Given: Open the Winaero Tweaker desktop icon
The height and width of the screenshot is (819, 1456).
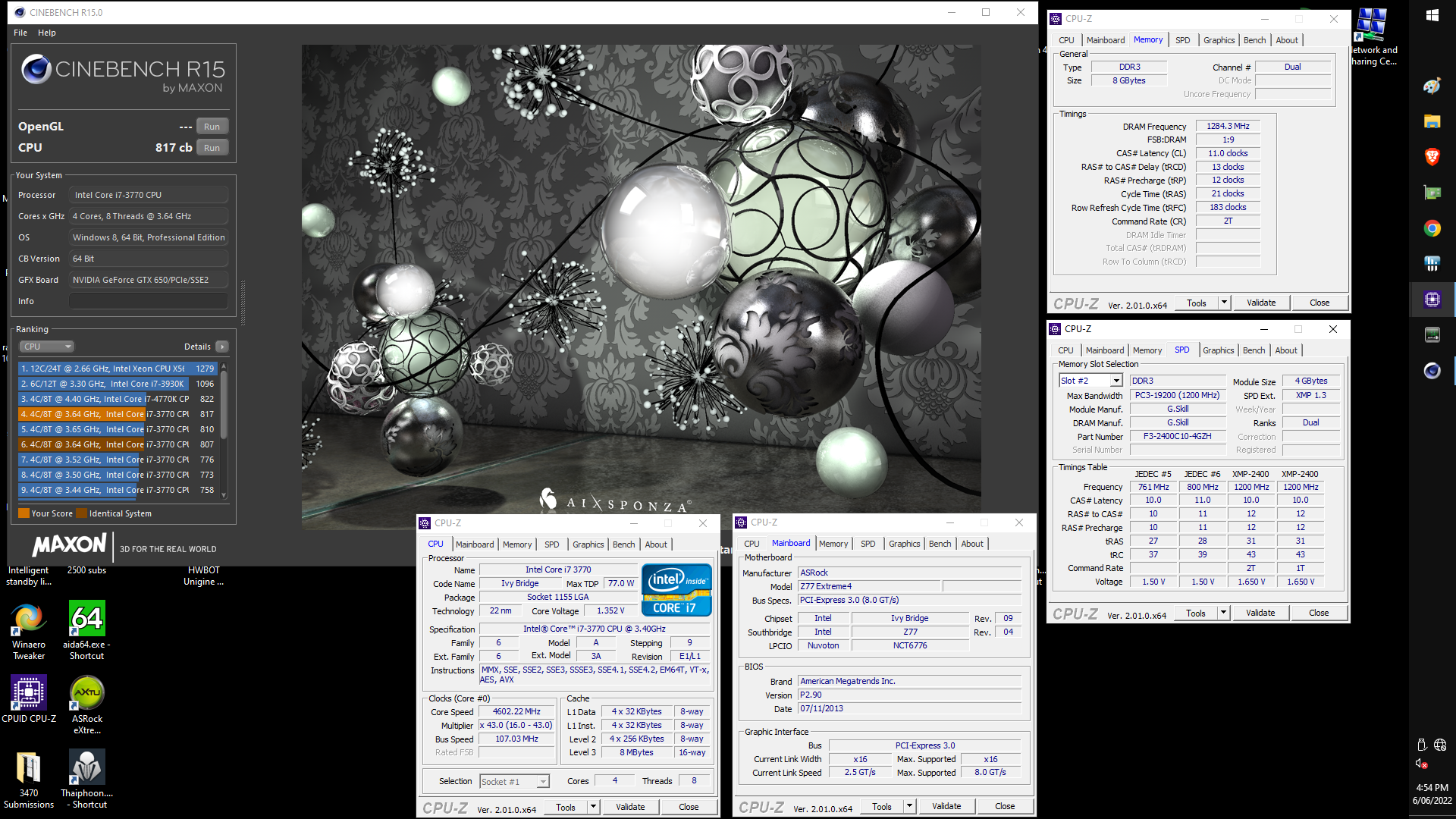Looking at the screenshot, I should 29,632.
